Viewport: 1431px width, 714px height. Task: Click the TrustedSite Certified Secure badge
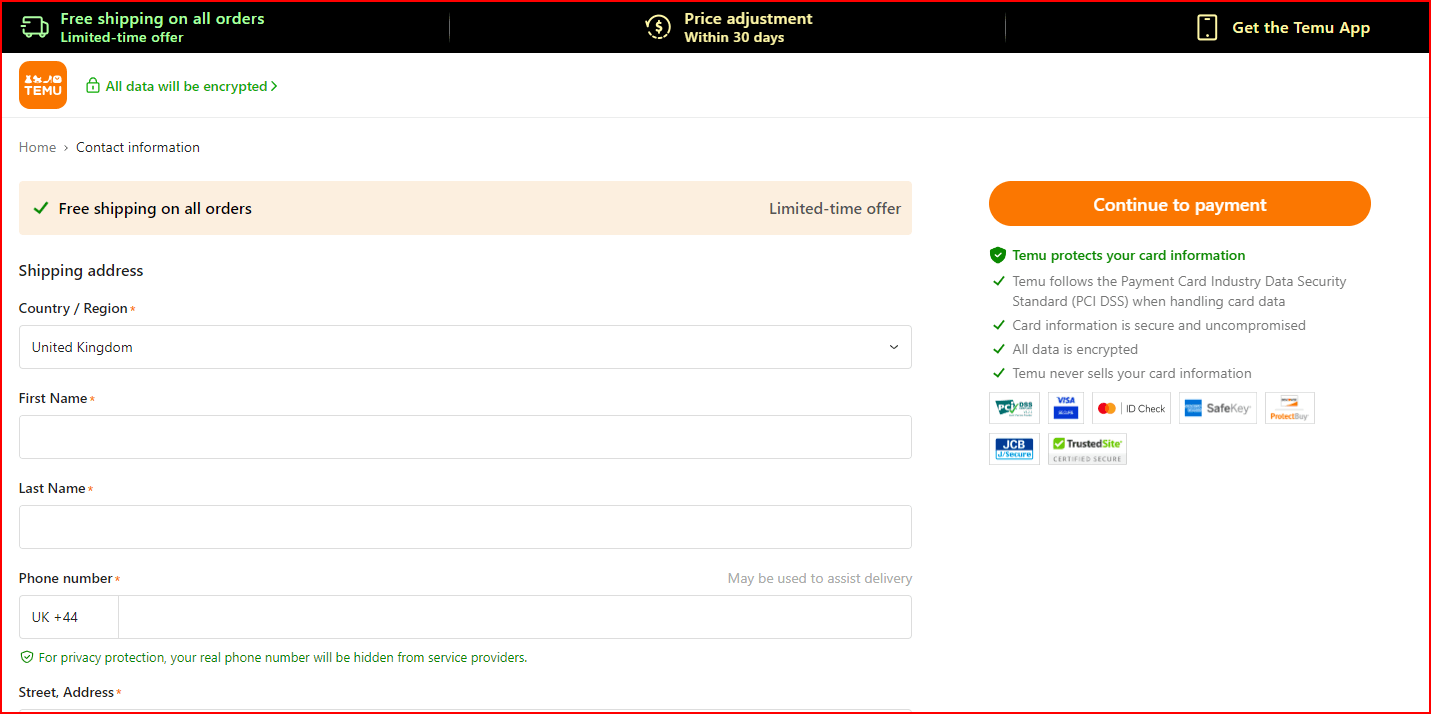point(1087,449)
